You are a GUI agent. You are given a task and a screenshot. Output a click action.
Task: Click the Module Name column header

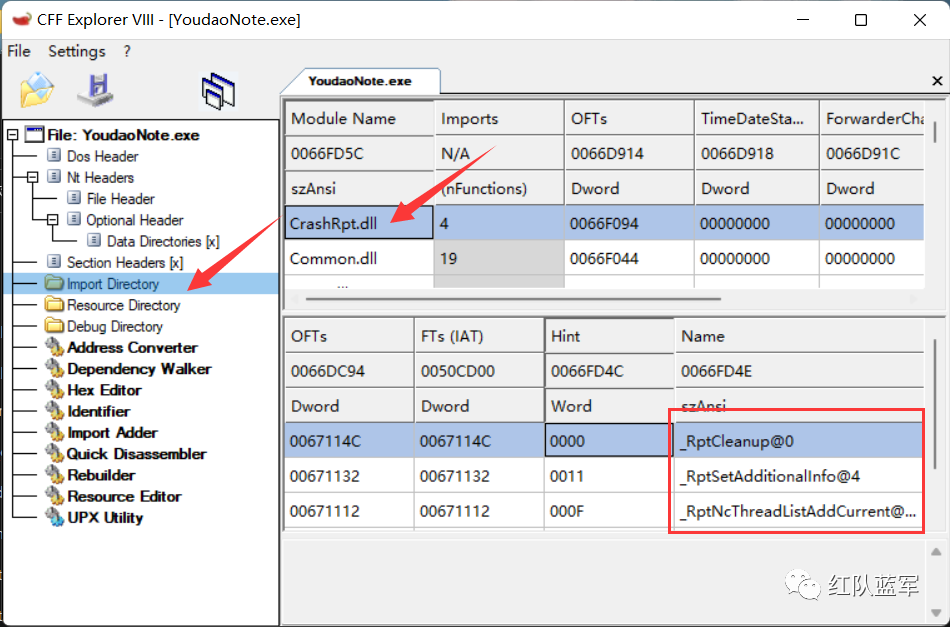(359, 118)
